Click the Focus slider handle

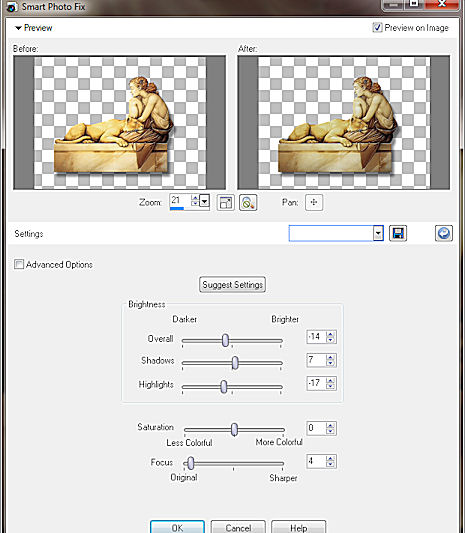[191, 463]
